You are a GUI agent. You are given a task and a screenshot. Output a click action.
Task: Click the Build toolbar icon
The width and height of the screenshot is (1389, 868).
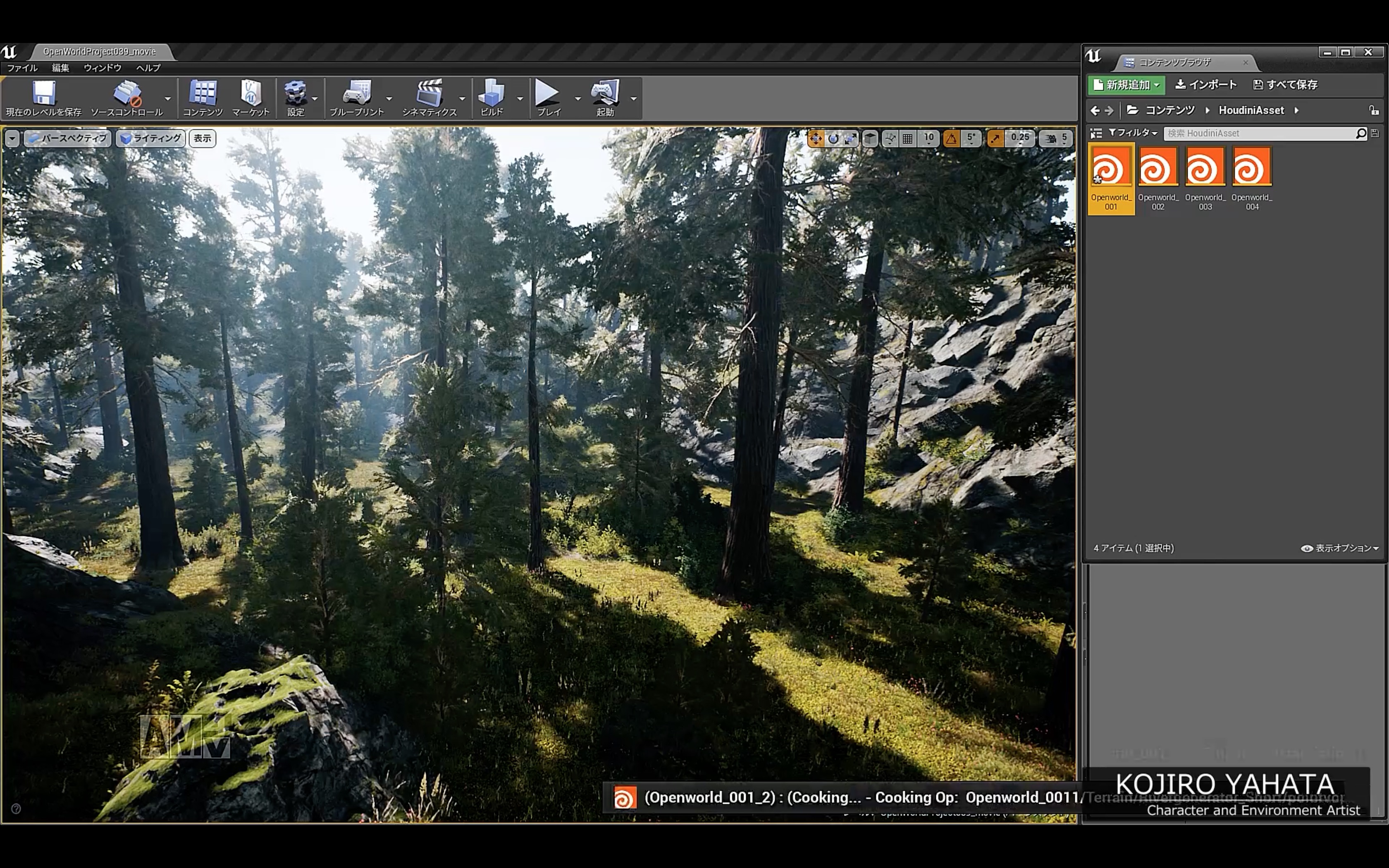point(492,98)
